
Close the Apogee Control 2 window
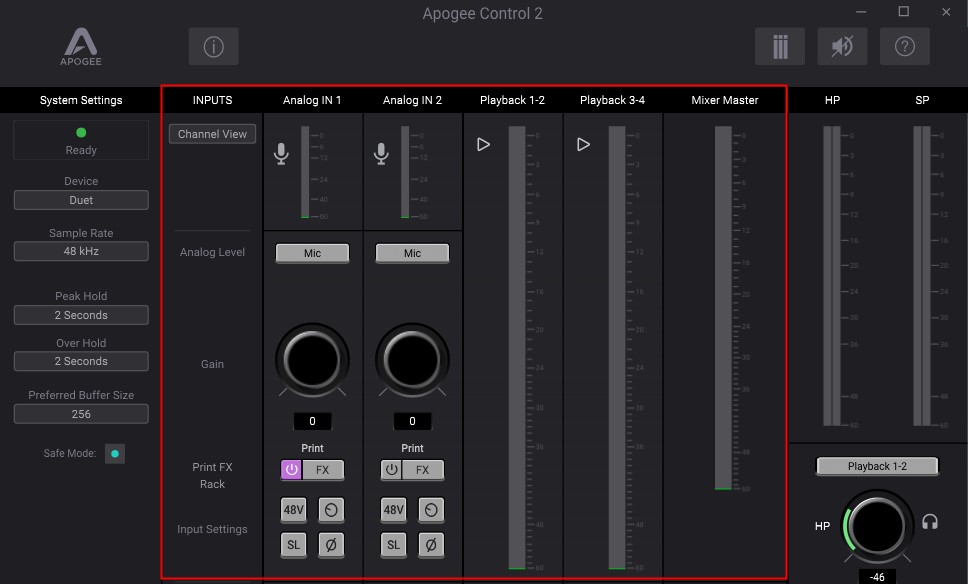pyautogui.click(x=946, y=12)
